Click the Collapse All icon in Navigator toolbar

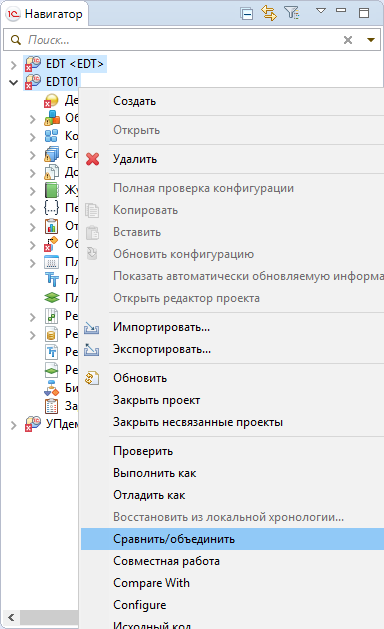coord(247,14)
